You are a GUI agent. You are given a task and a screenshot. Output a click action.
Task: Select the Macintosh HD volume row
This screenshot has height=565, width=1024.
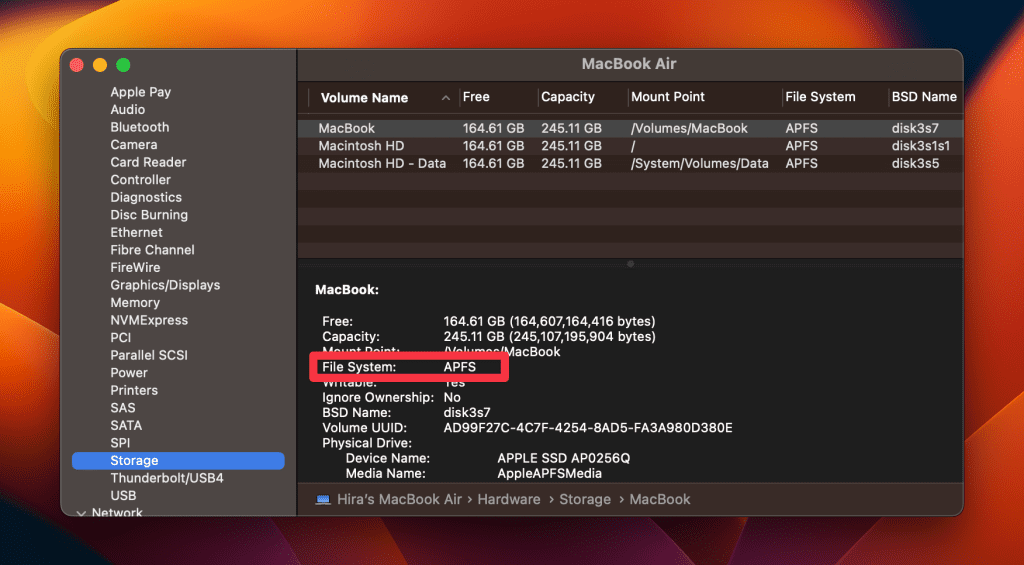(x=360, y=146)
